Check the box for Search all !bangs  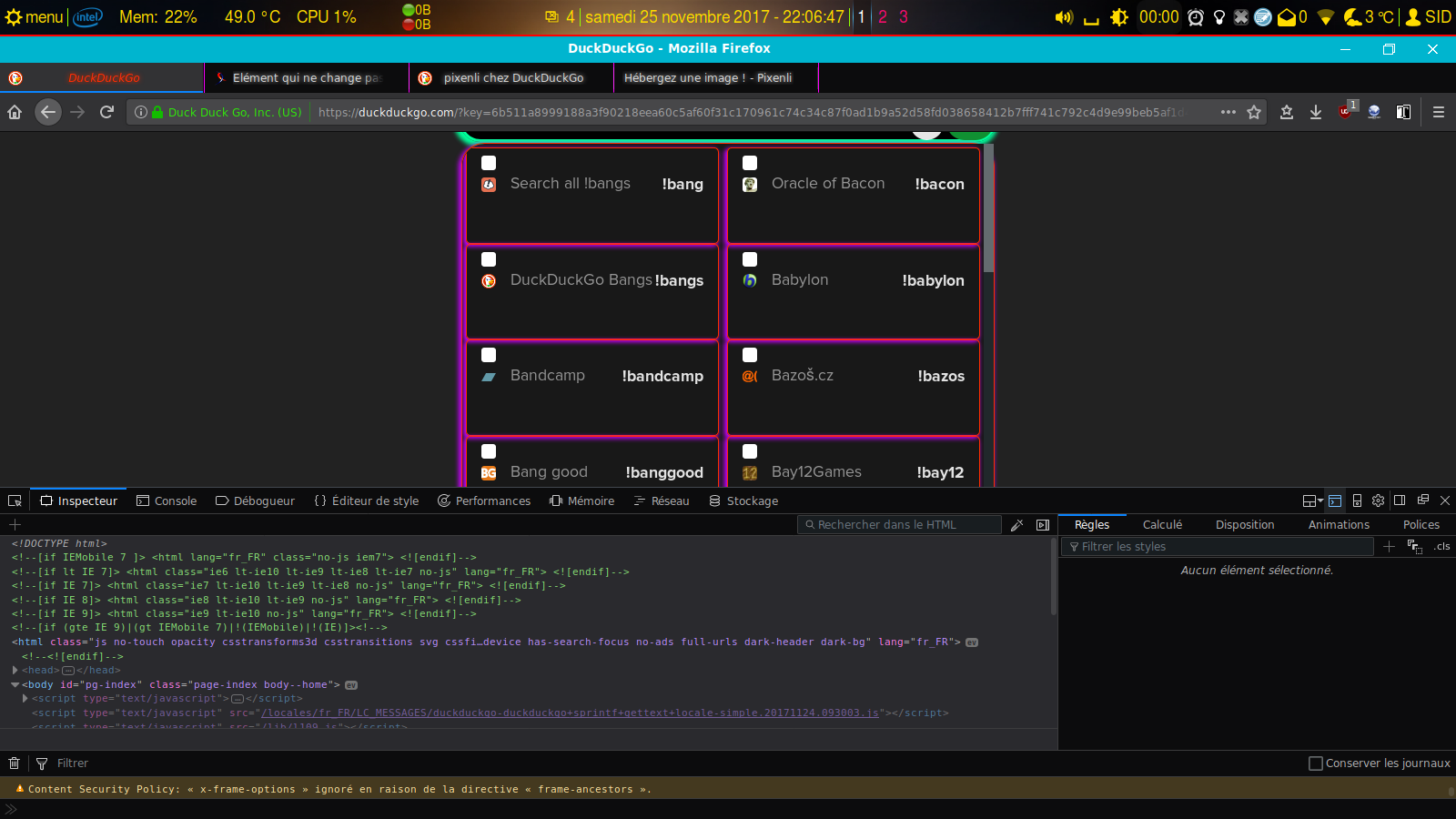489,163
